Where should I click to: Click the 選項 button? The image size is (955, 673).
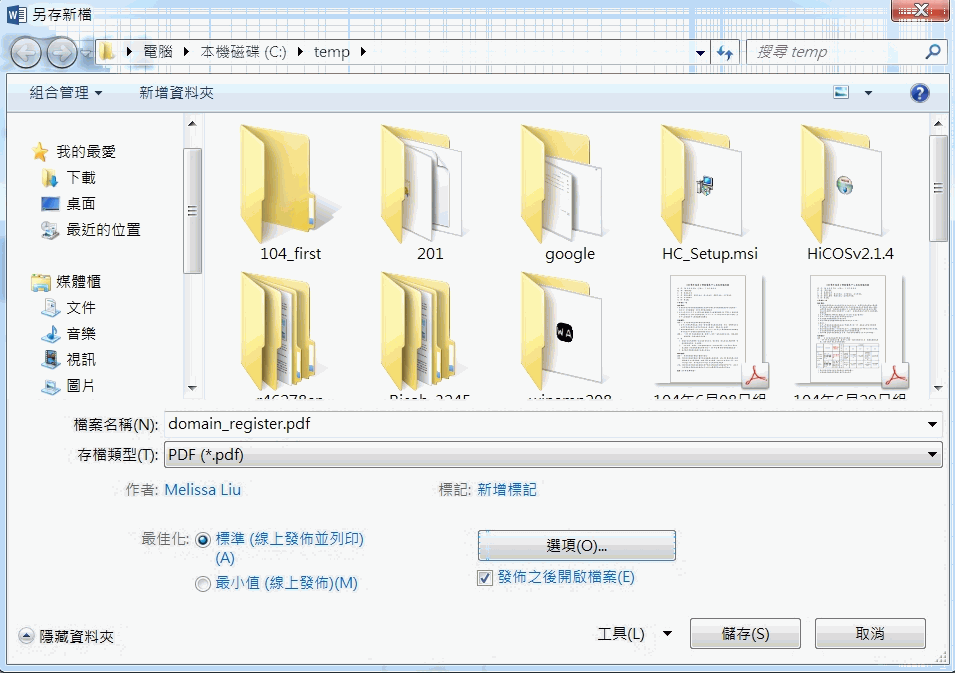pyautogui.click(x=576, y=546)
